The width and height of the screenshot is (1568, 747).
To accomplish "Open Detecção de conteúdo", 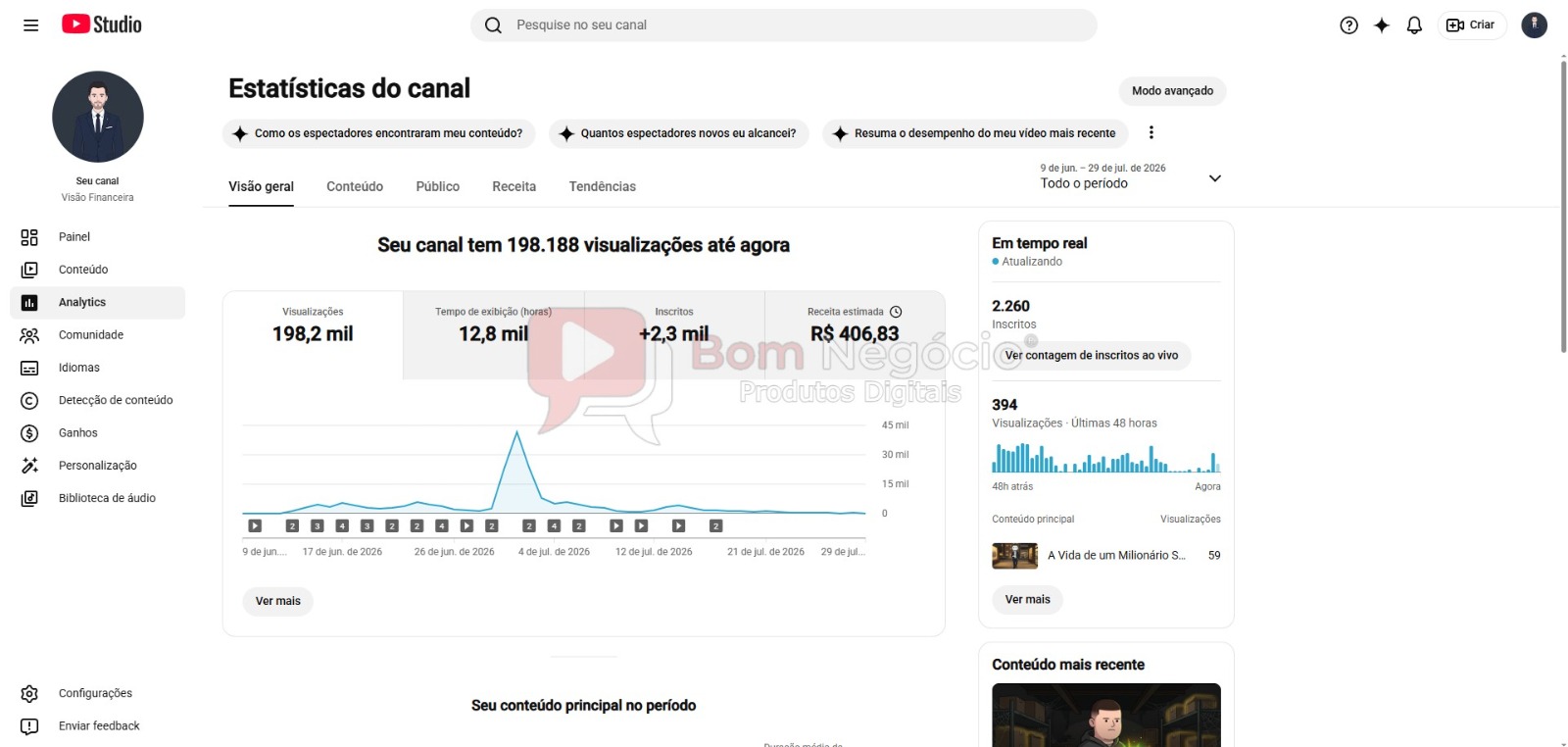I will (x=98, y=400).
